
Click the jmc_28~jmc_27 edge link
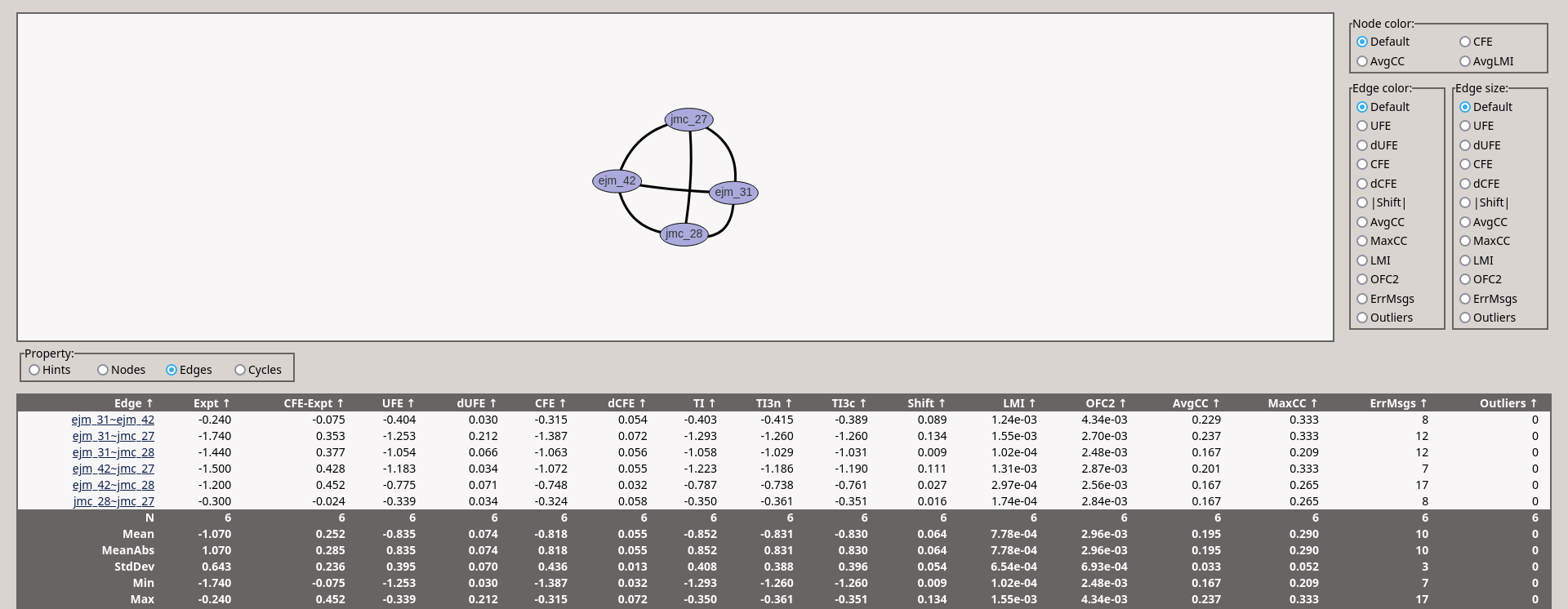click(x=114, y=501)
